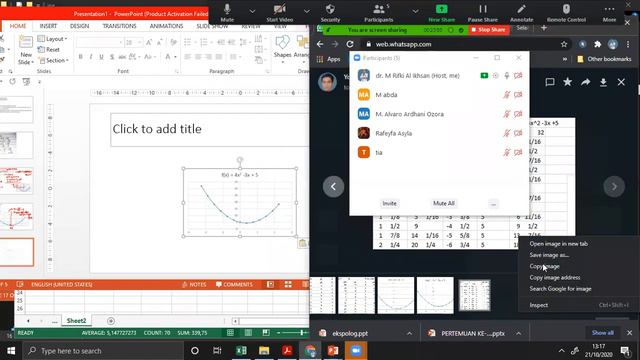Open Section dropdown in PowerPoint ribbon
640x360 pixels.
[53, 60]
